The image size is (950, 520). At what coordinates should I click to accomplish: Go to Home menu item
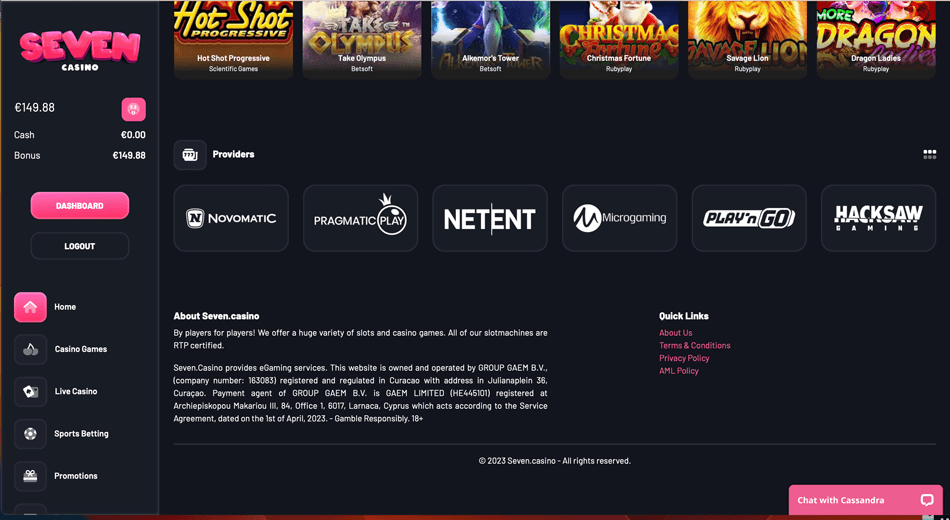(65, 307)
